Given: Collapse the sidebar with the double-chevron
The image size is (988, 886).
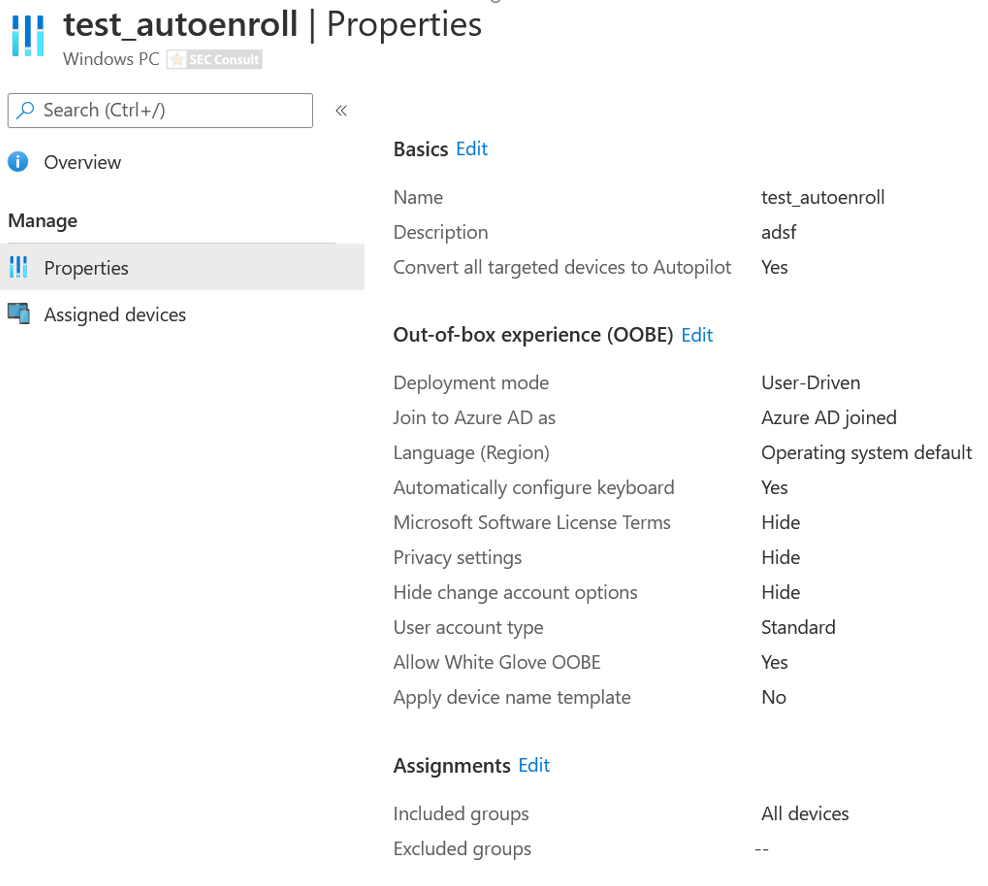Looking at the screenshot, I should (x=340, y=110).
